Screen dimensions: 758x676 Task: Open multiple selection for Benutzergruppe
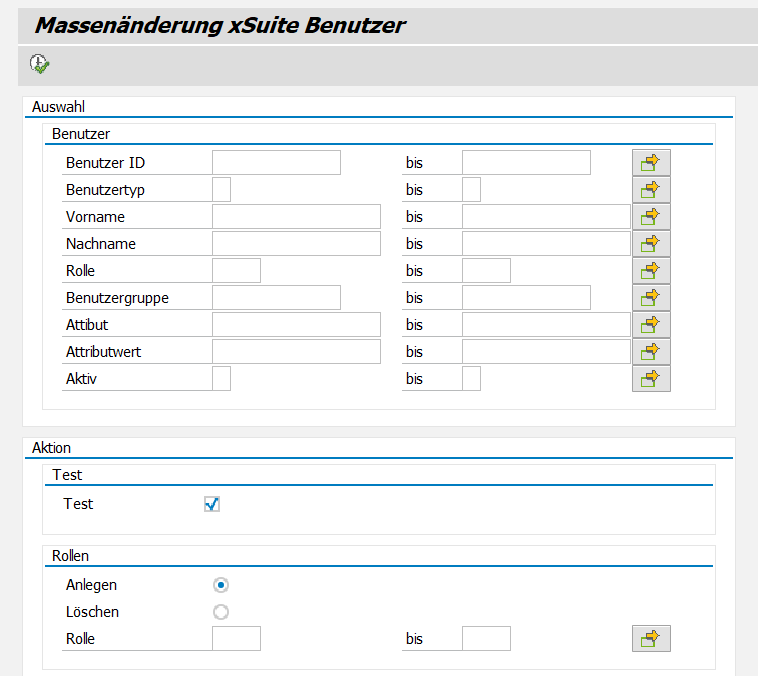(x=651, y=297)
